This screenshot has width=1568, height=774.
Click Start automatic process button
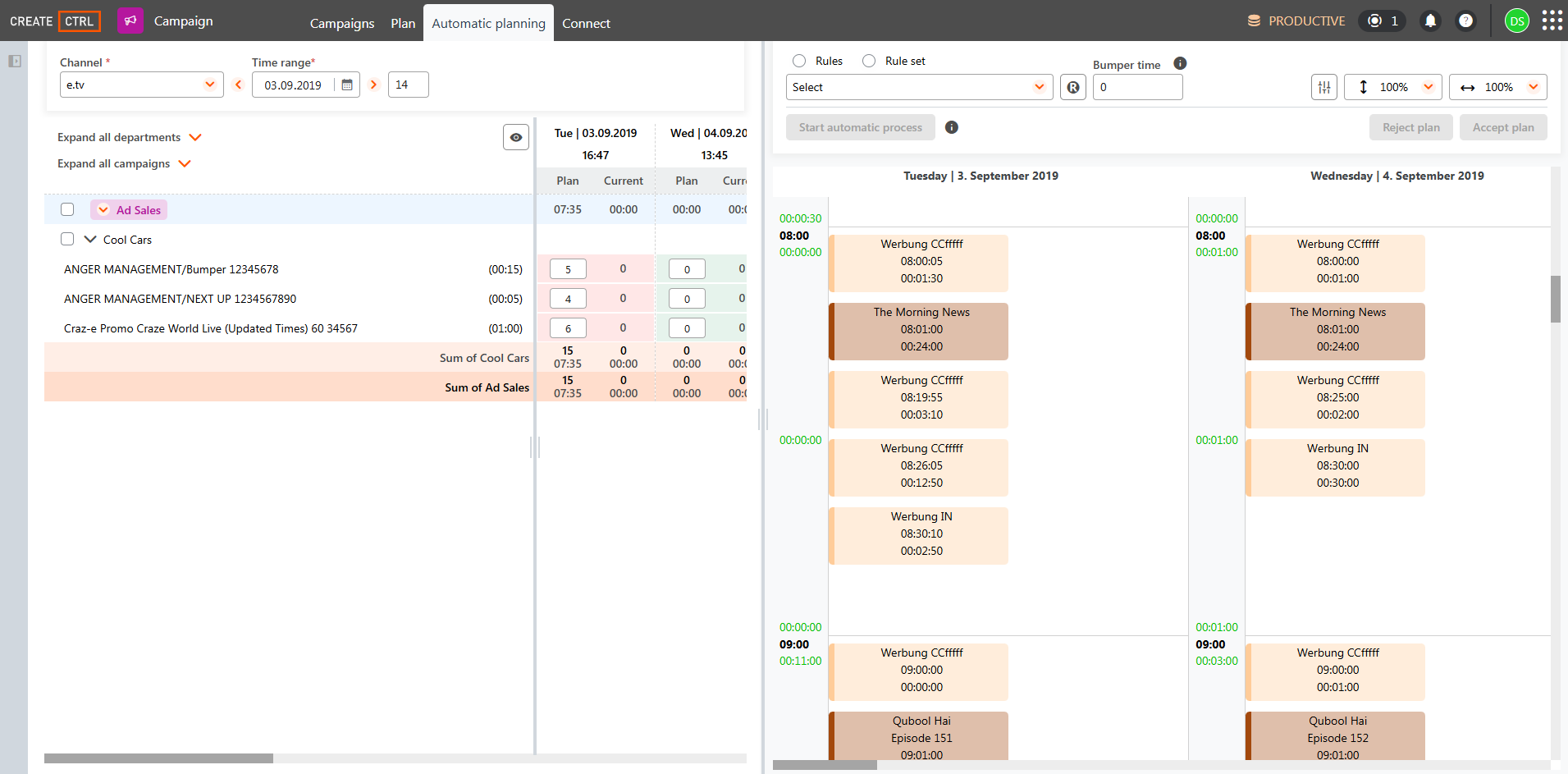861,127
